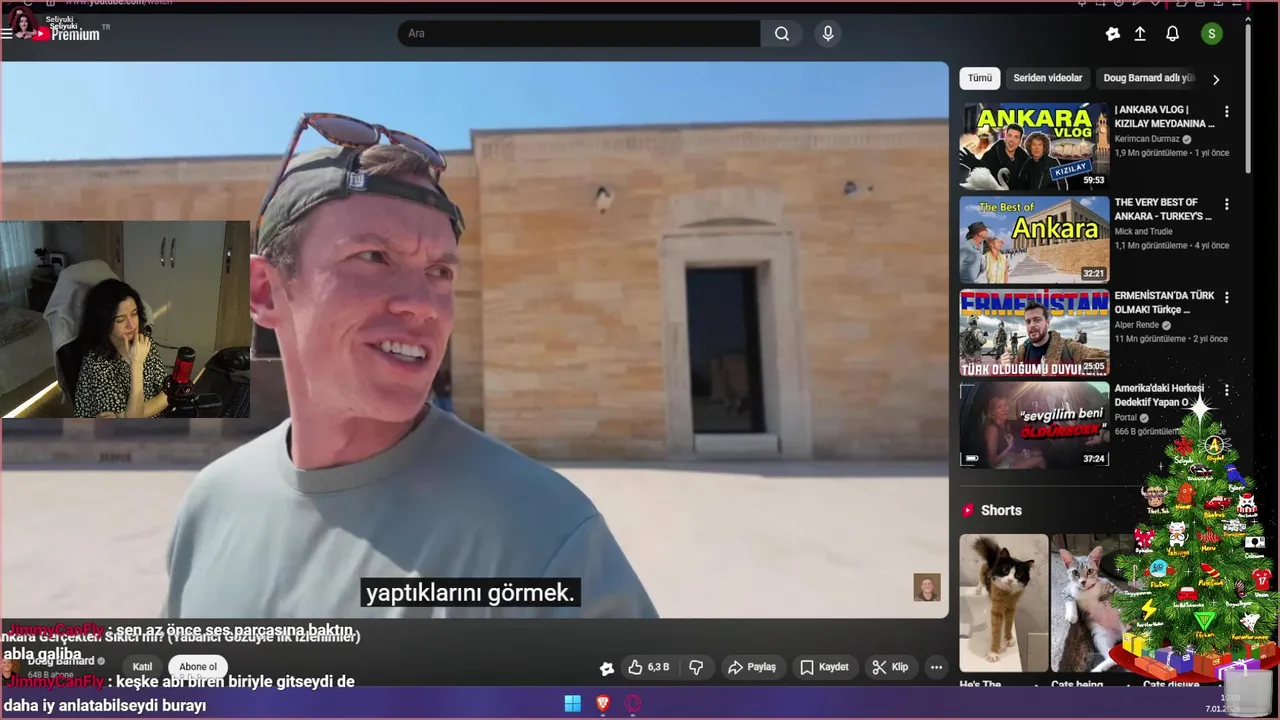Click channel name Portal

tap(1126, 417)
